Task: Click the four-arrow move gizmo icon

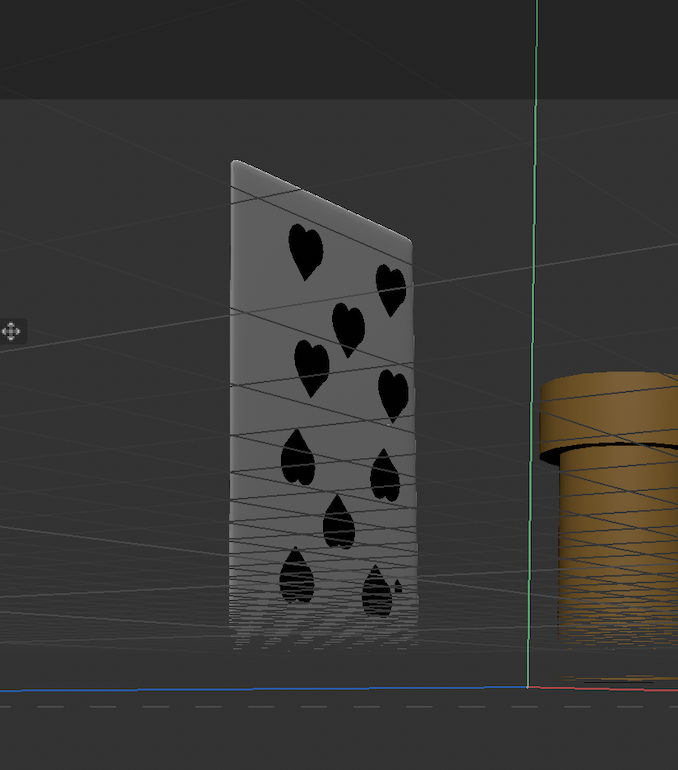Action: click(11, 331)
